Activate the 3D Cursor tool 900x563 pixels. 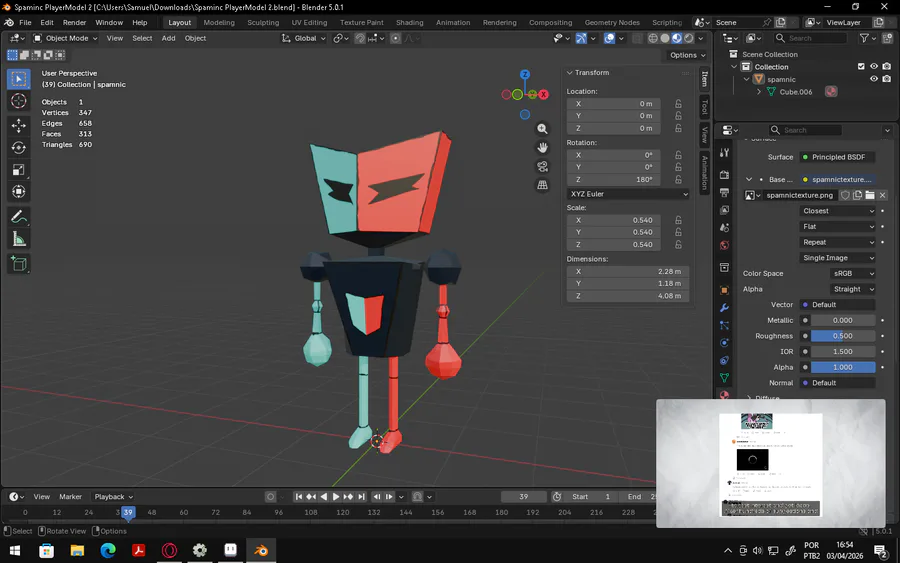[18, 101]
